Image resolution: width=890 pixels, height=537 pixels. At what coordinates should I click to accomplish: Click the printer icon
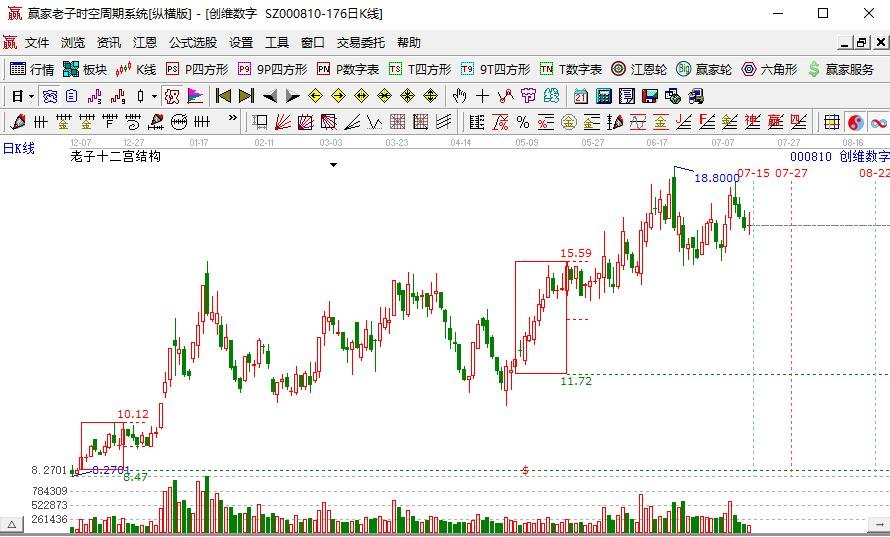[696, 97]
